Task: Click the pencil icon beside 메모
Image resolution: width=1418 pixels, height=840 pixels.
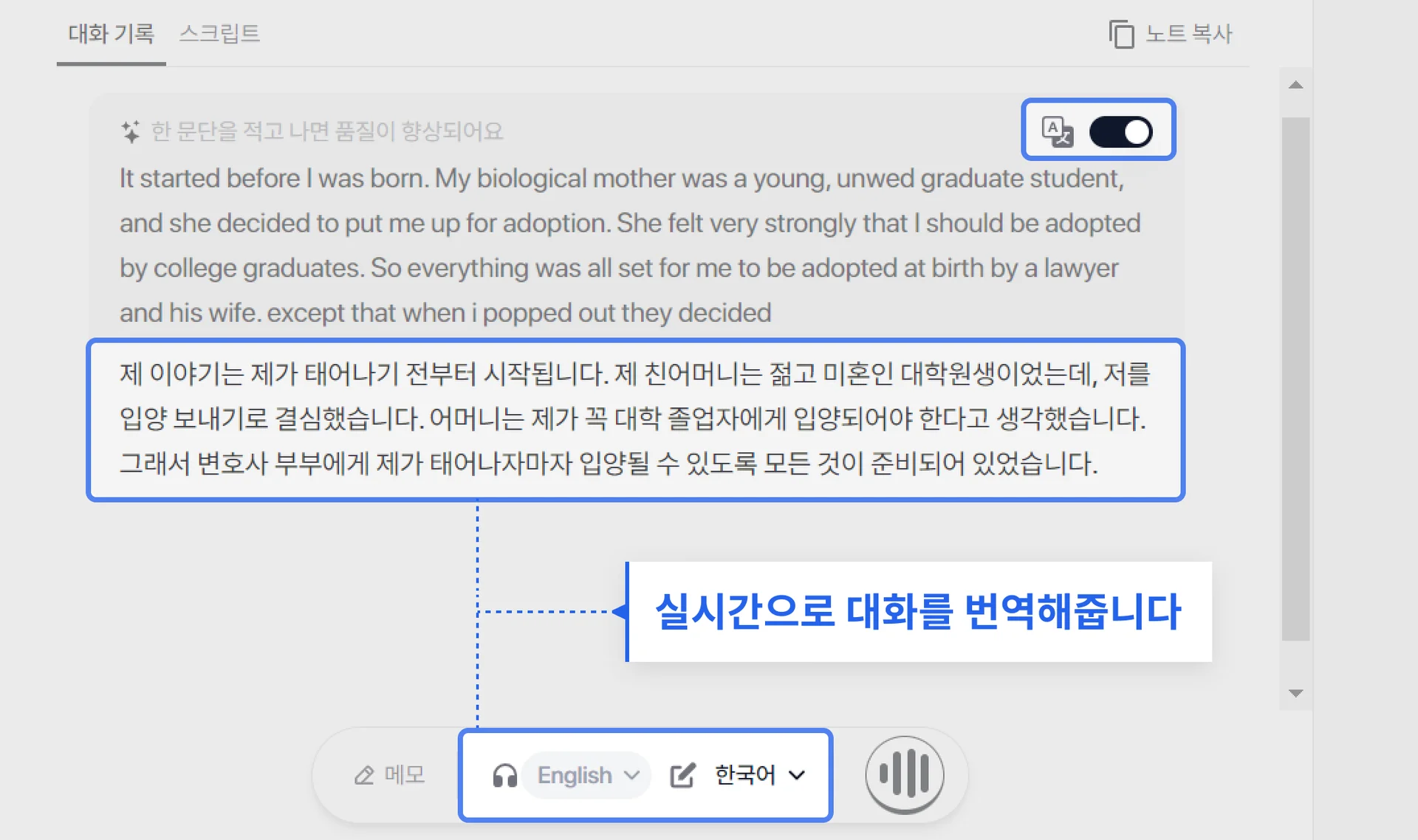Action: click(364, 775)
